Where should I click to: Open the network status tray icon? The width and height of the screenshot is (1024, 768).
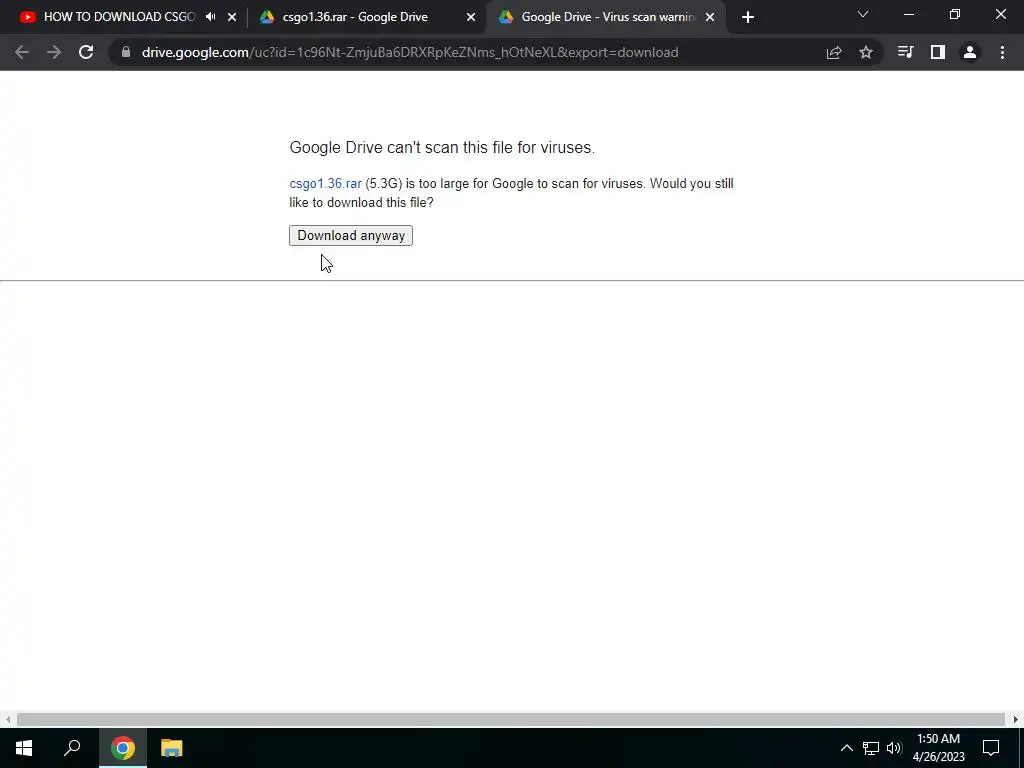[871, 748]
